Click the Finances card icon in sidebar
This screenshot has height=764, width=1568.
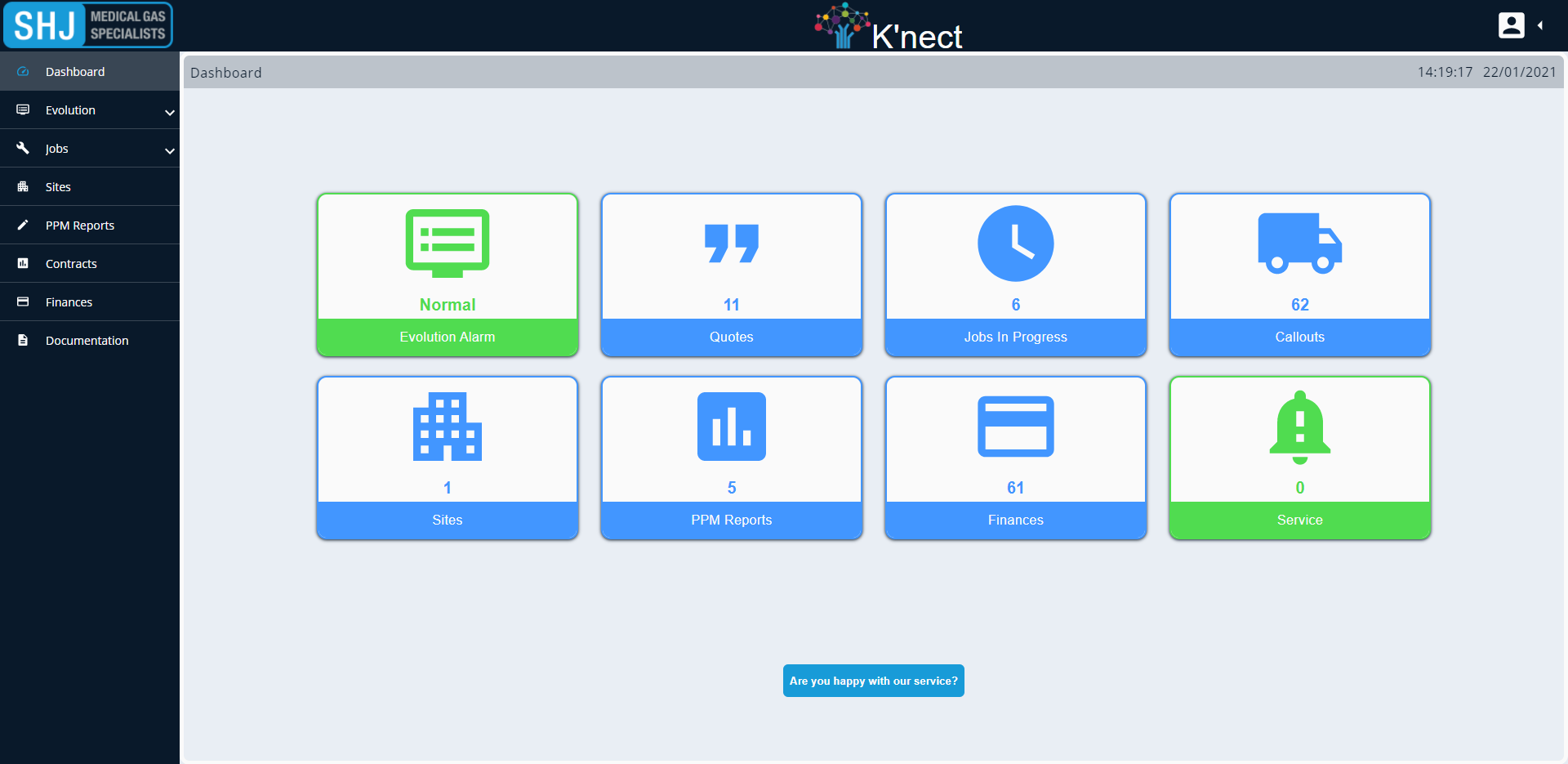(x=23, y=302)
